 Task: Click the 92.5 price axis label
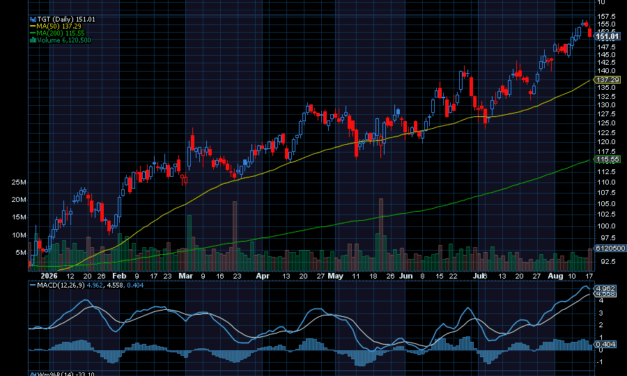click(609, 262)
